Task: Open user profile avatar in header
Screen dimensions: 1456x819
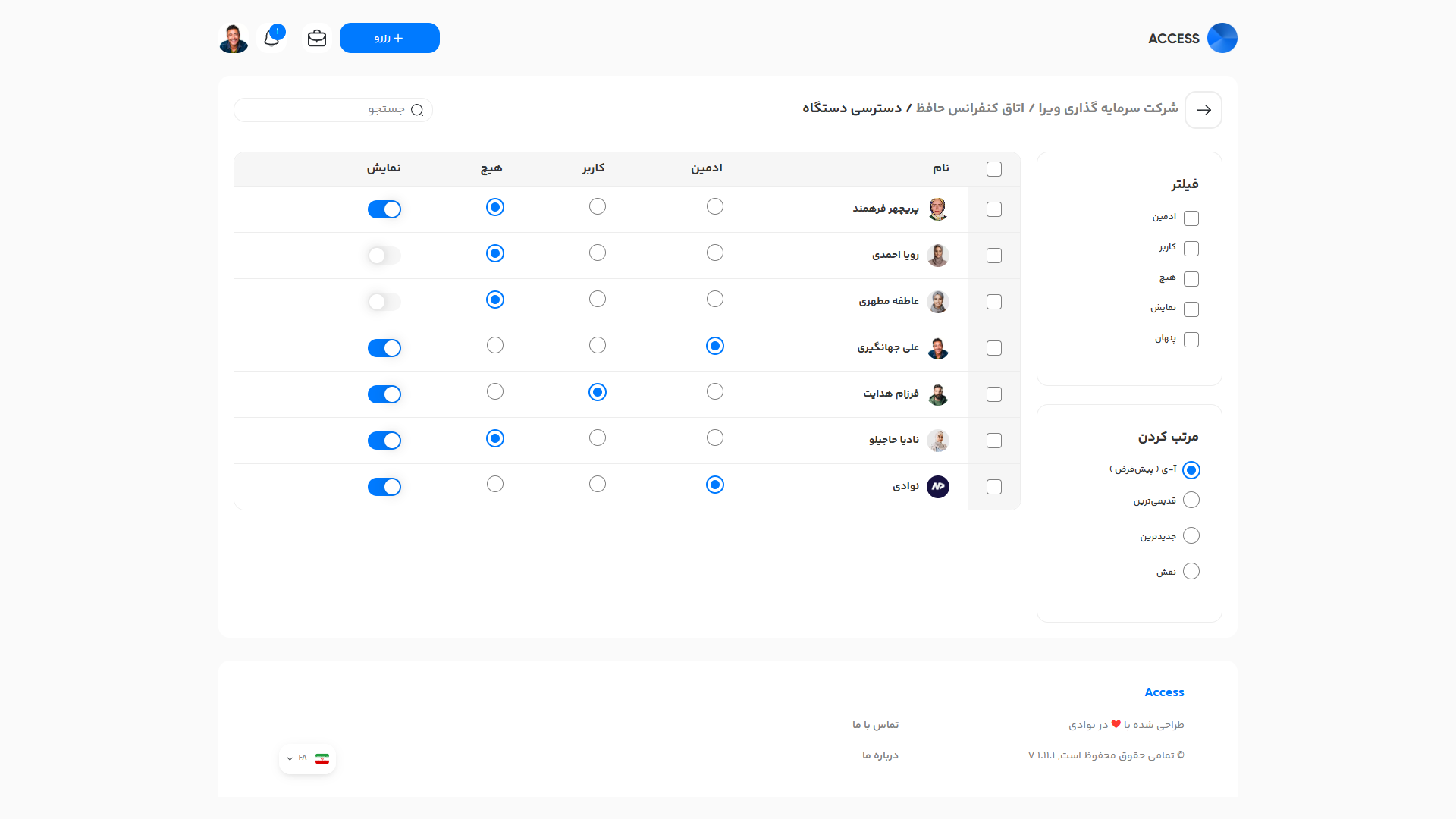Action: 234,38
